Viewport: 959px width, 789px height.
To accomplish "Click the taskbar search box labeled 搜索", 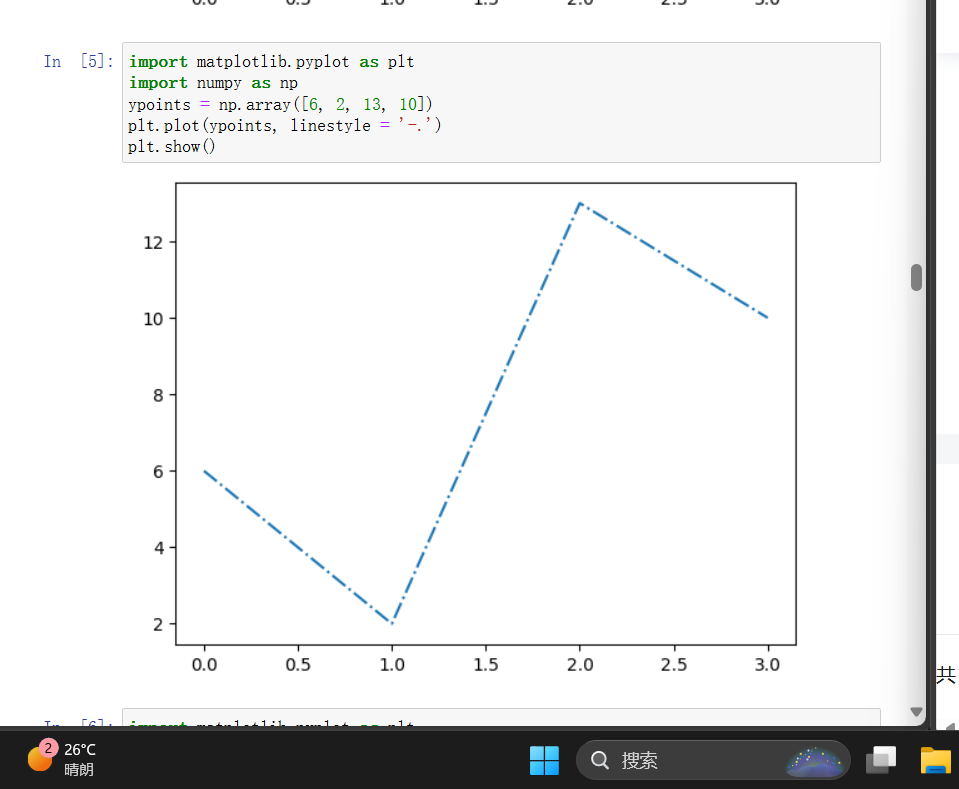I will (713, 760).
